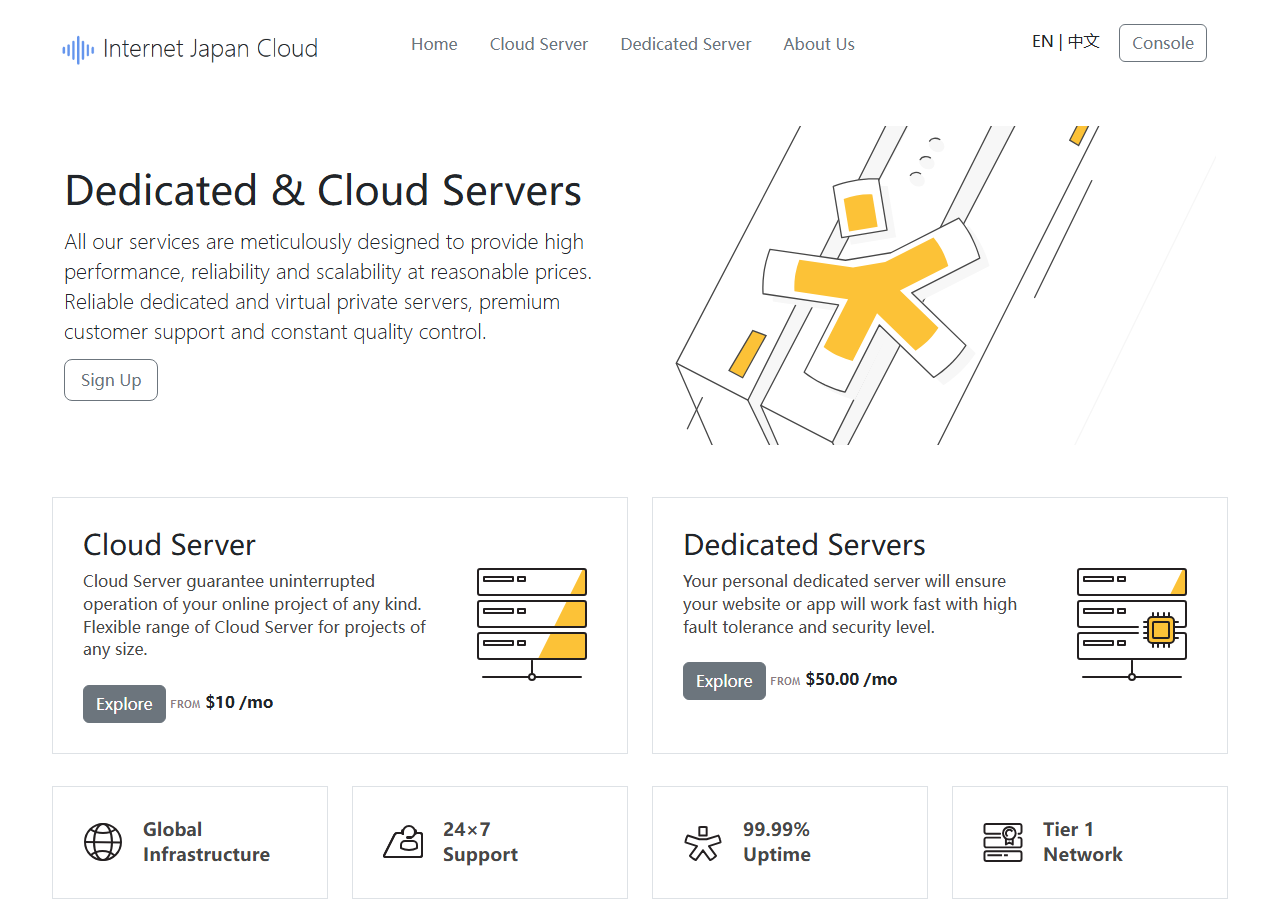Click the Dedicated Servers chip server icon
The width and height of the screenshot is (1280, 900).
[1132, 624]
